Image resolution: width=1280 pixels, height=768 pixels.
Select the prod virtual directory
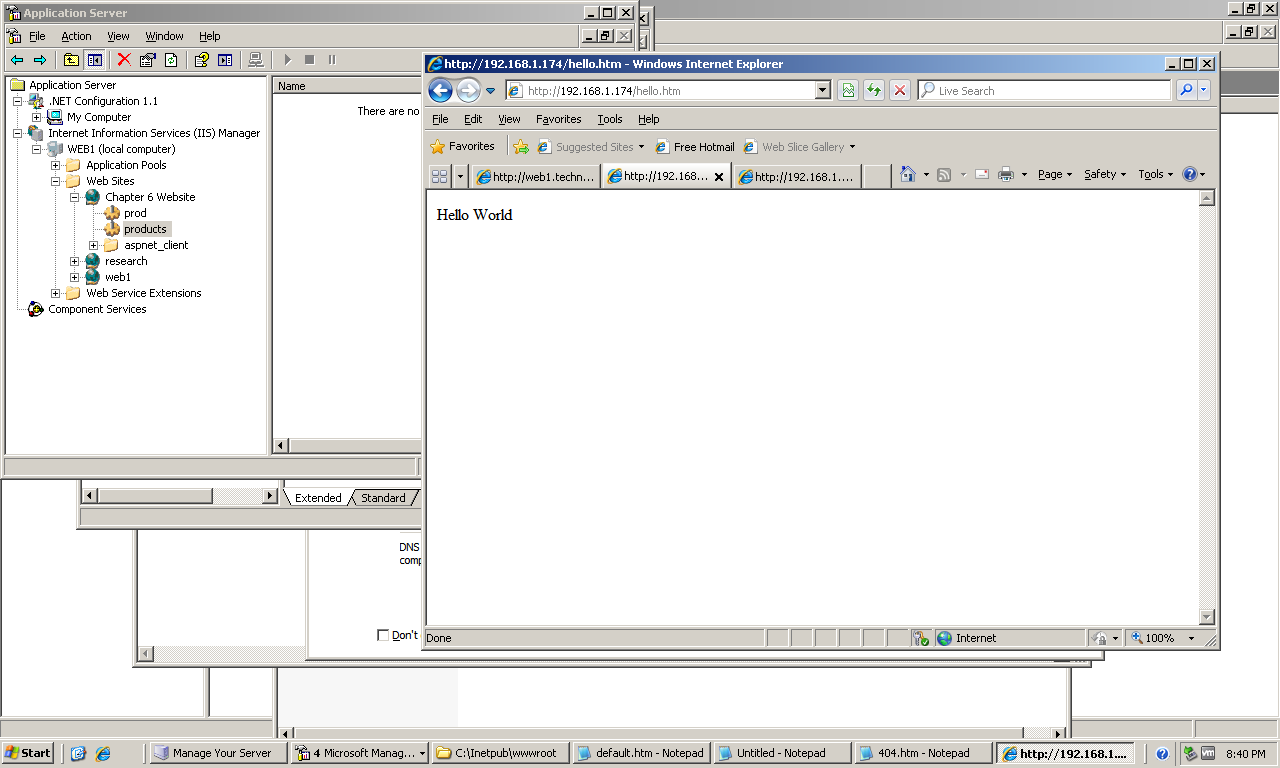135,213
